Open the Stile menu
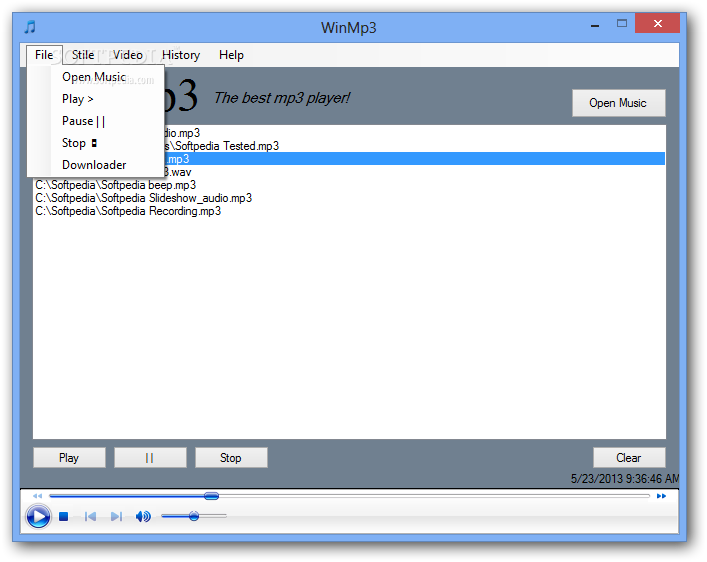This screenshot has width=707, height=562. (x=83, y=55)
